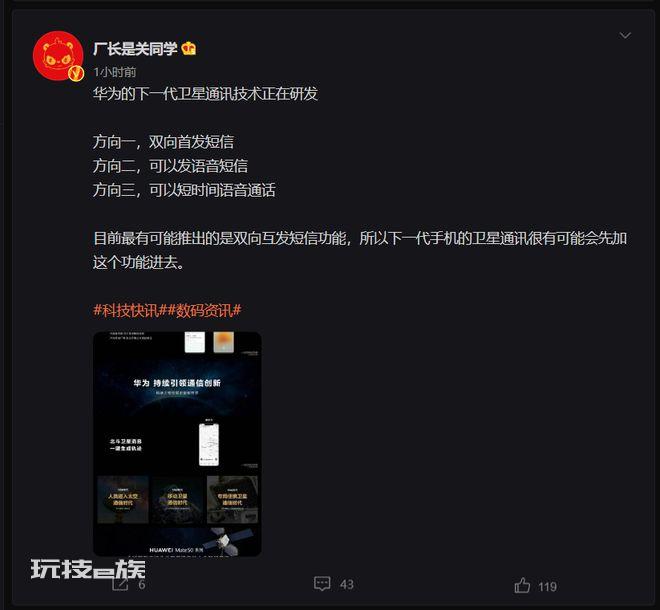Click the 玩技e族 watermark logo
Image resolution: width=660 pixels, height=610 pixels.
pyautogui.click(x=88, y=569)
